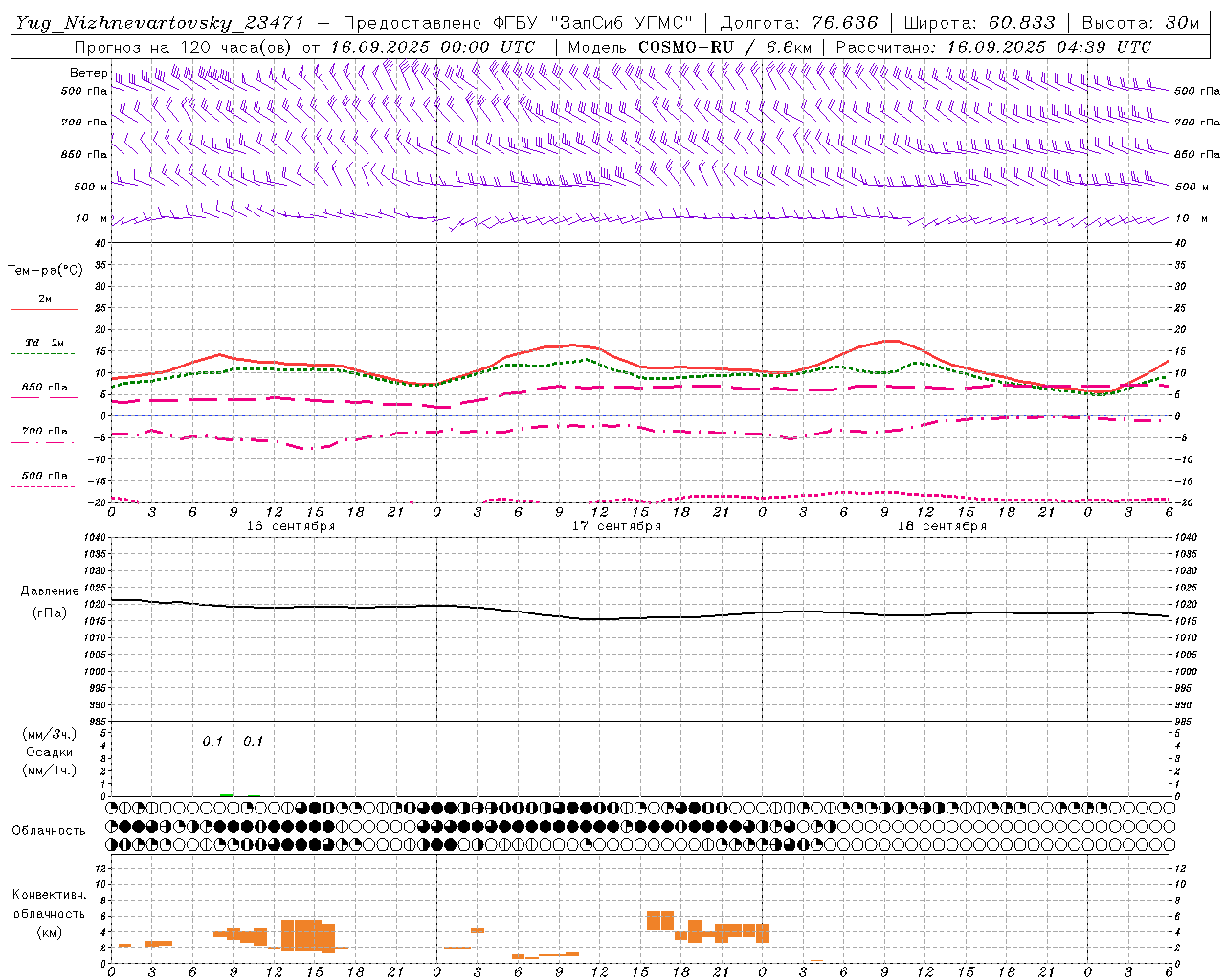
Task: Select the 'ЗапСиб УГМС' provider text
Action: [x=622, y=23]
